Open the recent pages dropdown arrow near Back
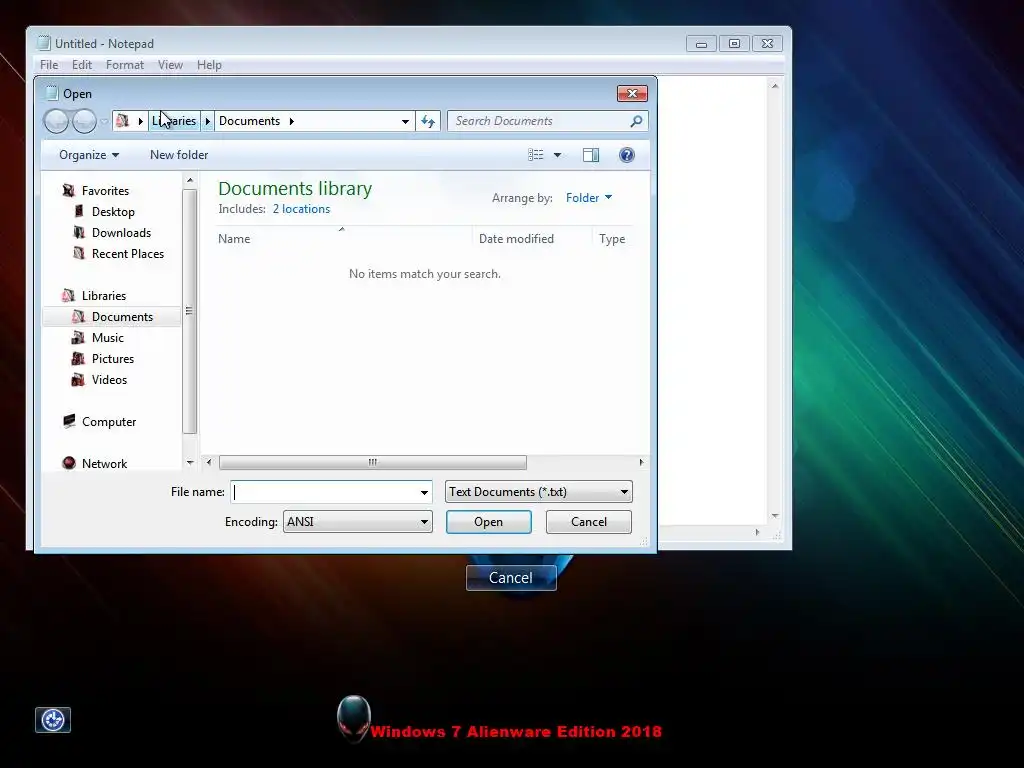The height and width of the screenshot is (768, 1024). pos(104,121)
